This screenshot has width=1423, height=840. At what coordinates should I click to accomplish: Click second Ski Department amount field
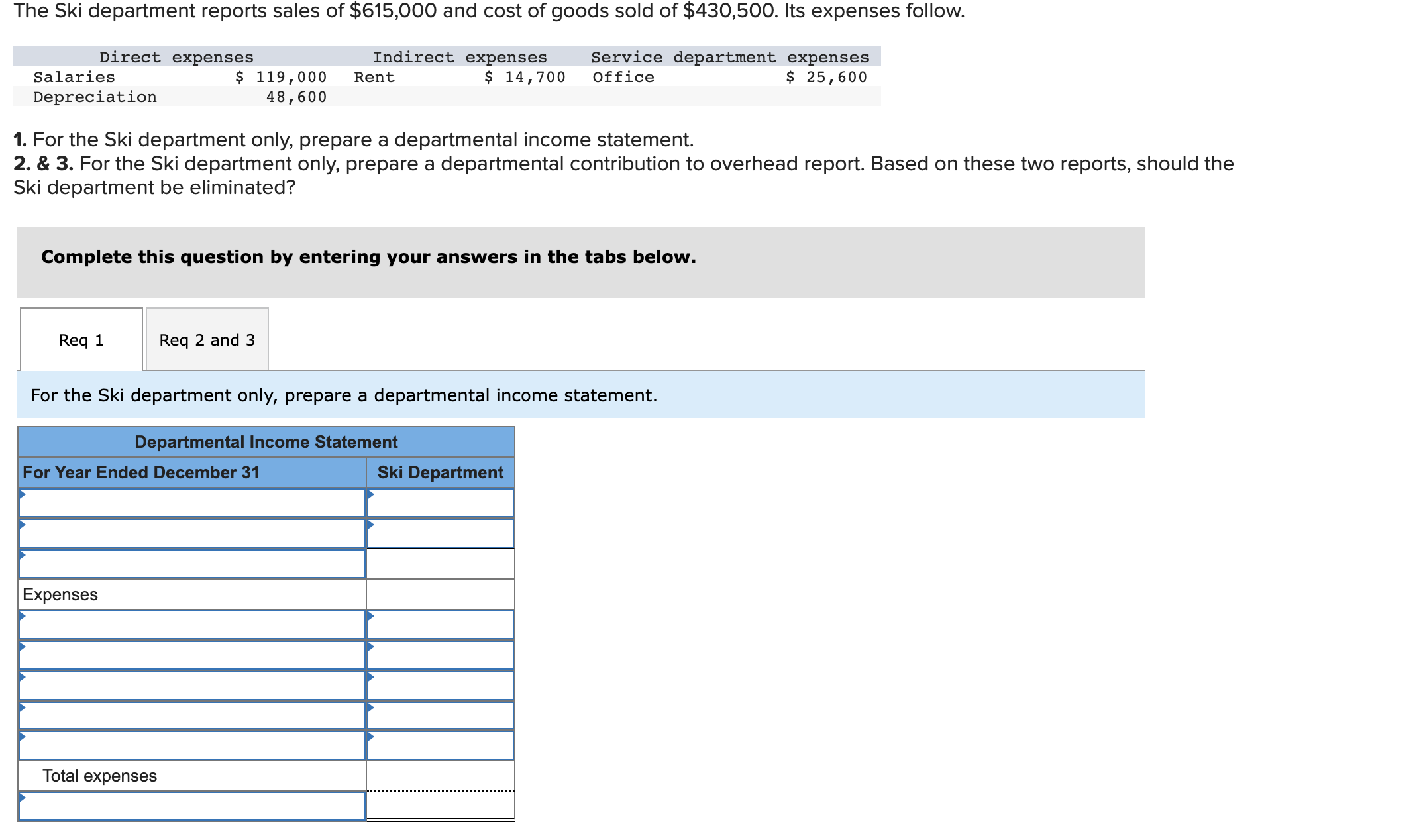(x=441, y=533)
